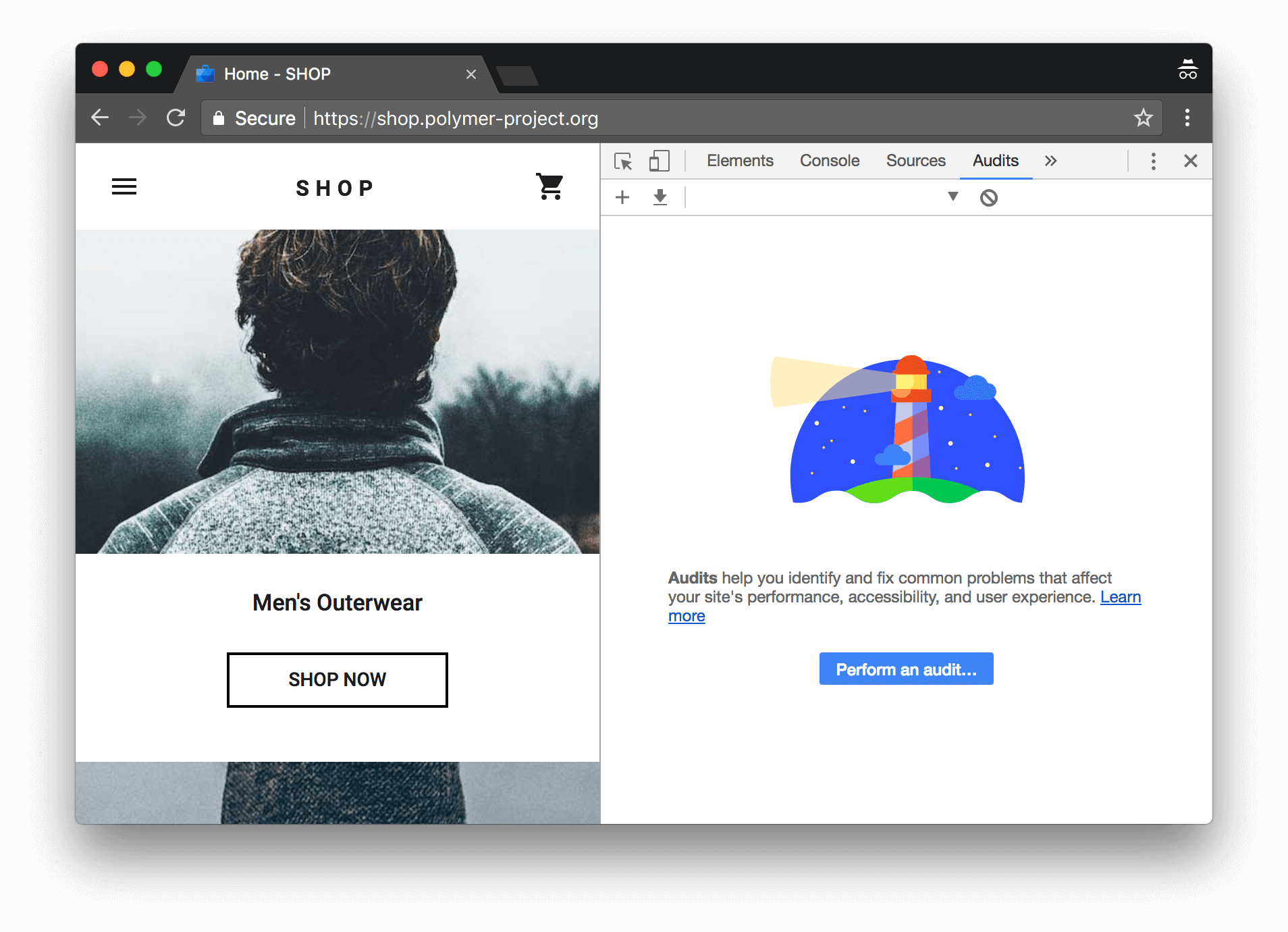The width and height of the screenshot is (1288, 932).
Task: Navigate back using the arrow
Action: 99,118
